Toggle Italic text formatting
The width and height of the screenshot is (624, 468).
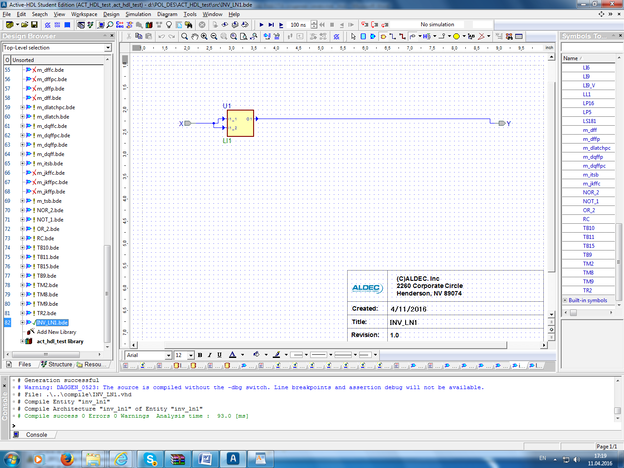[x=211, y=355]
